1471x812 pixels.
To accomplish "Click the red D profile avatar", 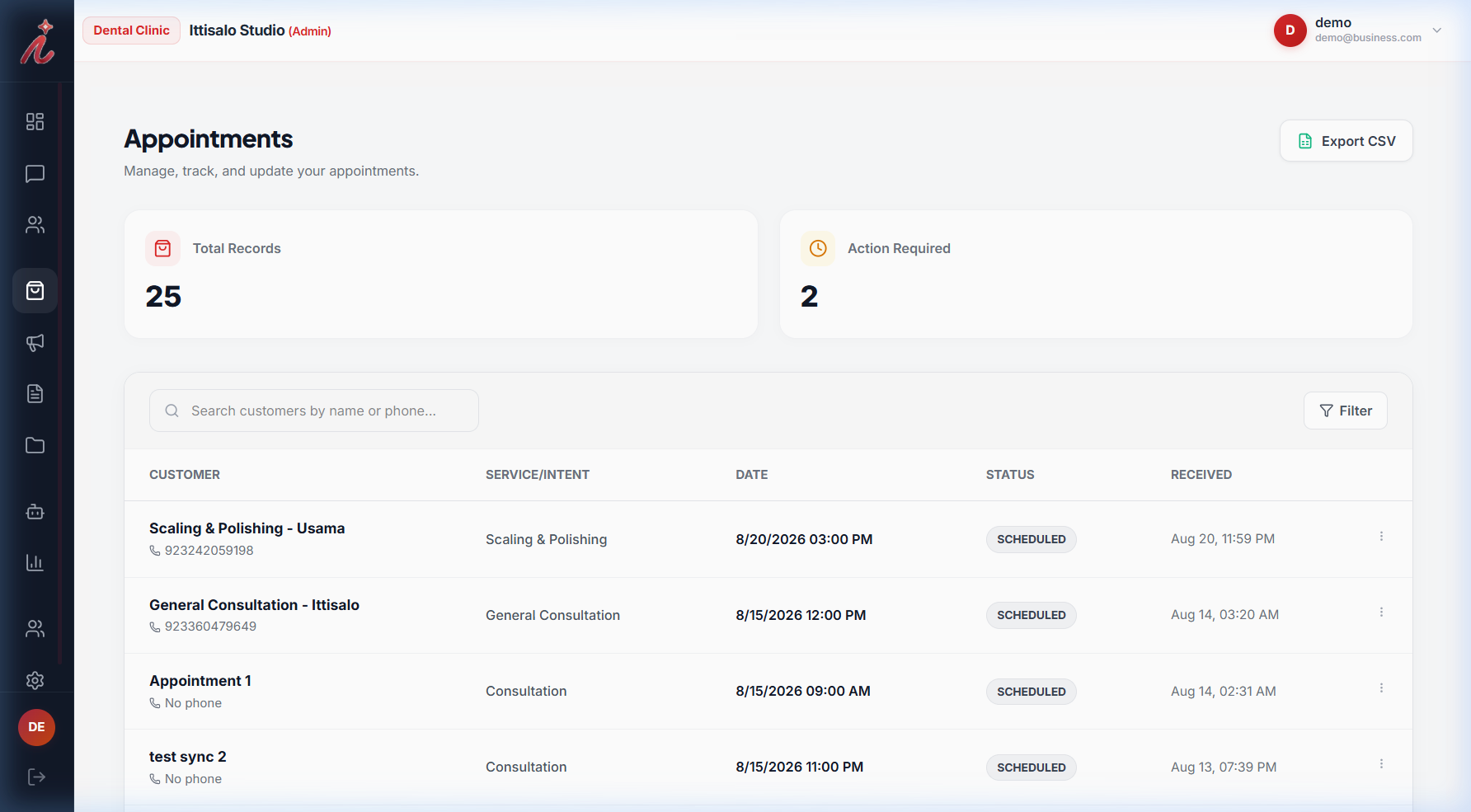I will click(1290, 31).
